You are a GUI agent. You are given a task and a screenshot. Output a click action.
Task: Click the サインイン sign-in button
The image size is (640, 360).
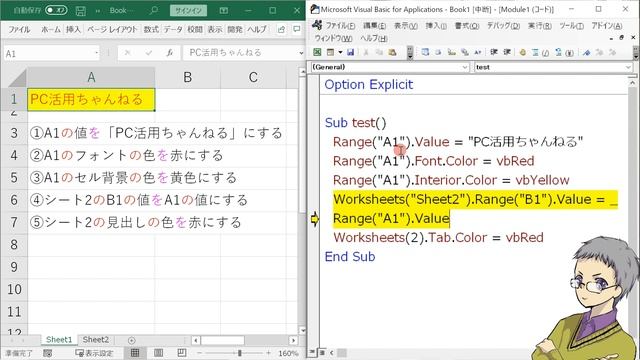(188, 11)
